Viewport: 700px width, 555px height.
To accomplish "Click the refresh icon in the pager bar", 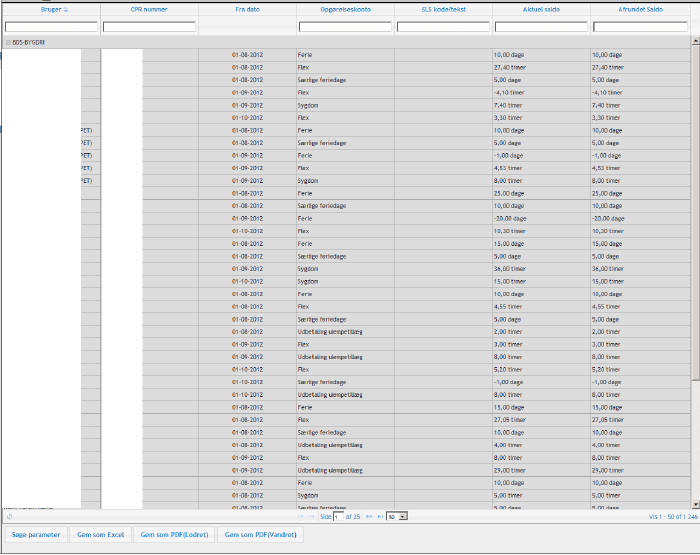I will (9, 516).
